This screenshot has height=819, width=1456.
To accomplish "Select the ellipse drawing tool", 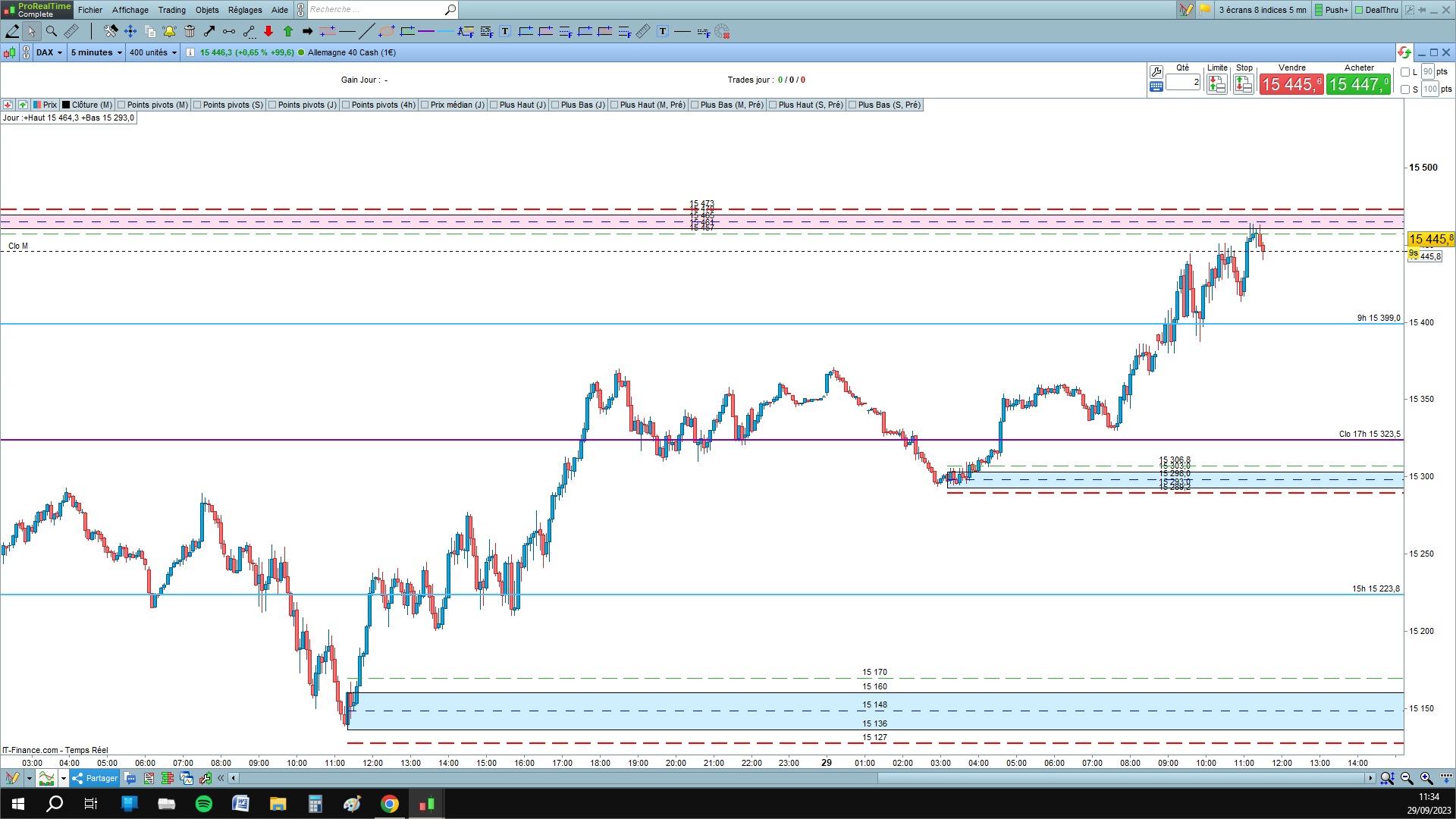I will (386, 31).
